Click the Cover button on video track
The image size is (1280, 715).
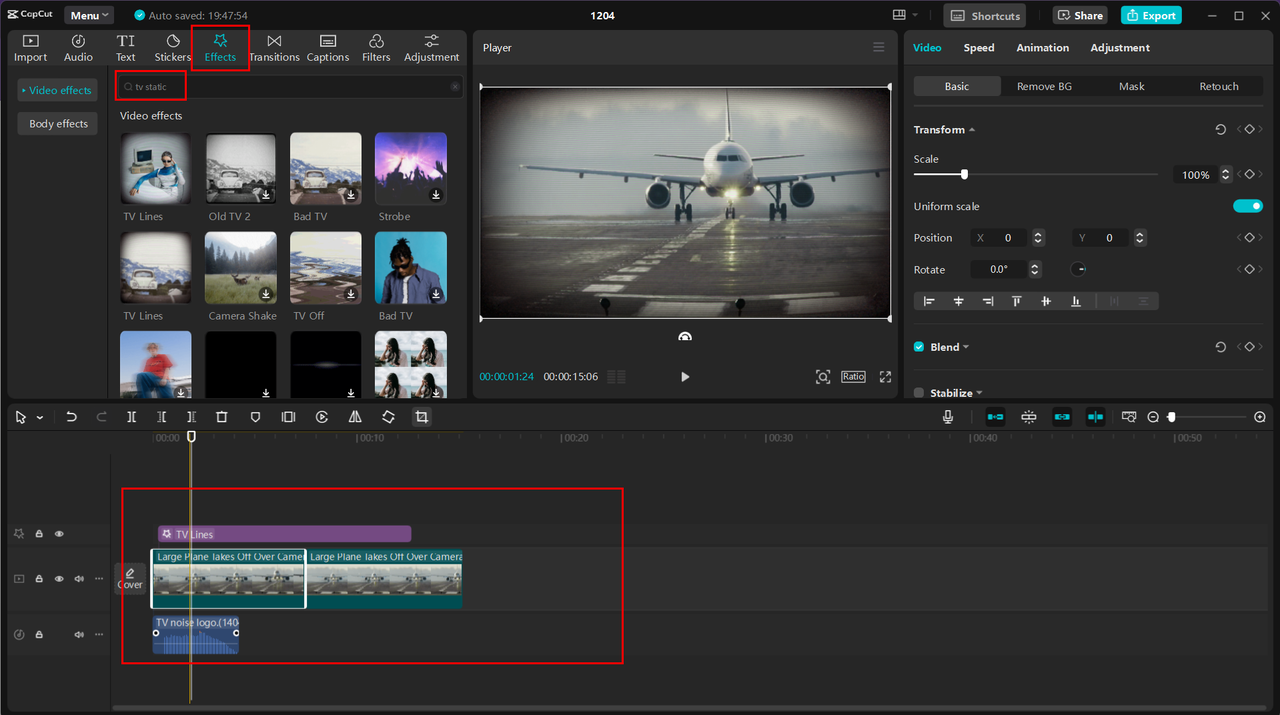[x=130, y=579]
